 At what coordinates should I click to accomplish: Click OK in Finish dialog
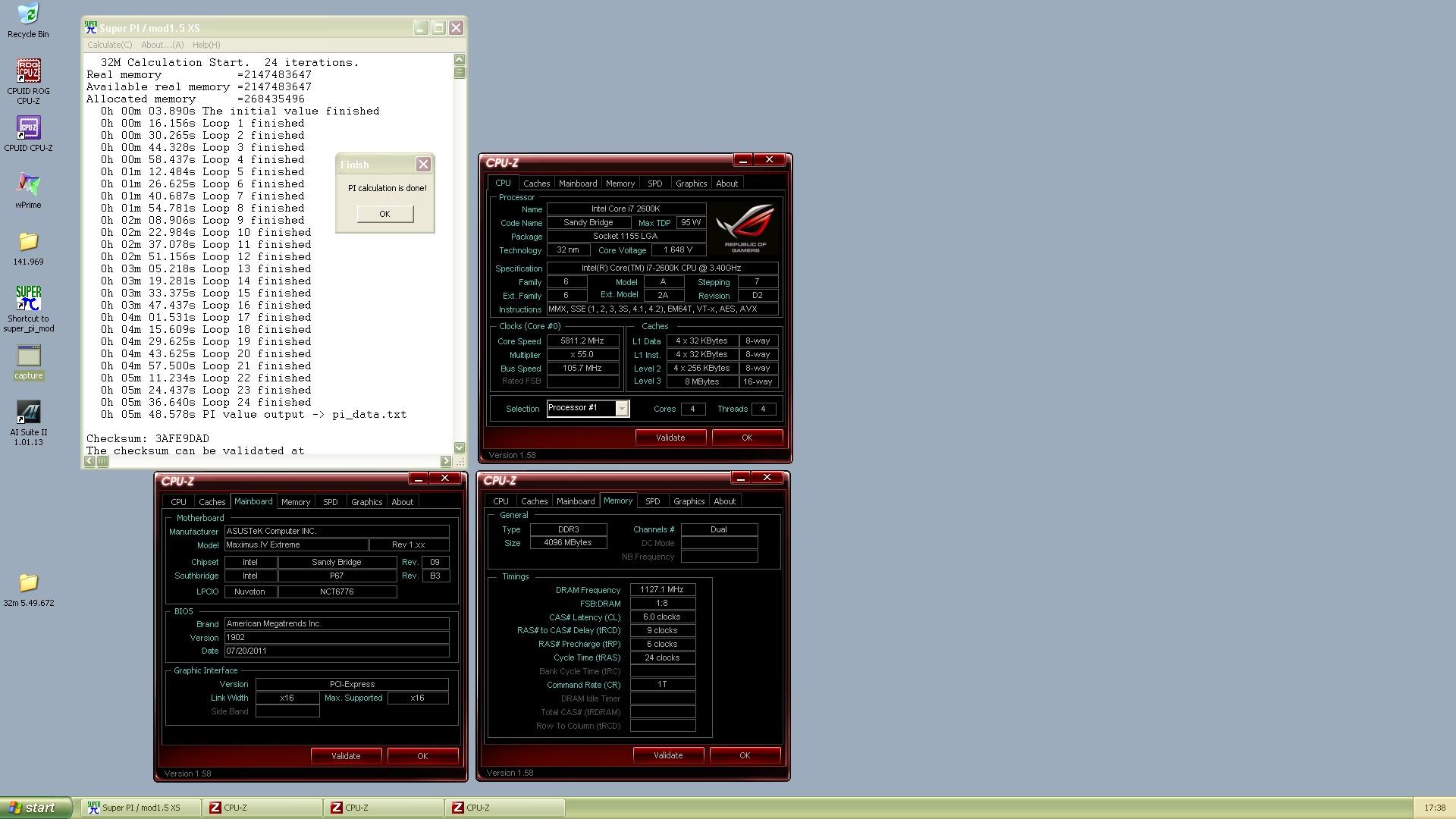click(384, 214)
